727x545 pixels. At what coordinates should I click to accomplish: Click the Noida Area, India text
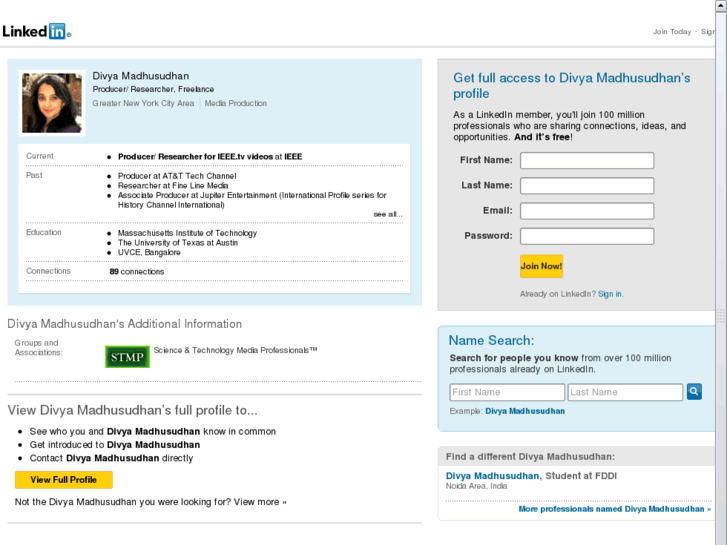tap(476, 486)
